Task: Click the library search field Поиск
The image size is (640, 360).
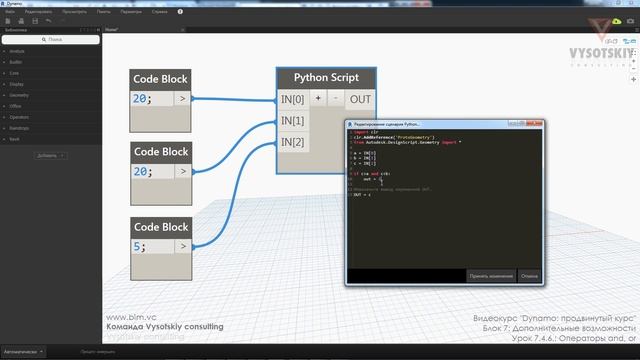Action: click(51, 40)
